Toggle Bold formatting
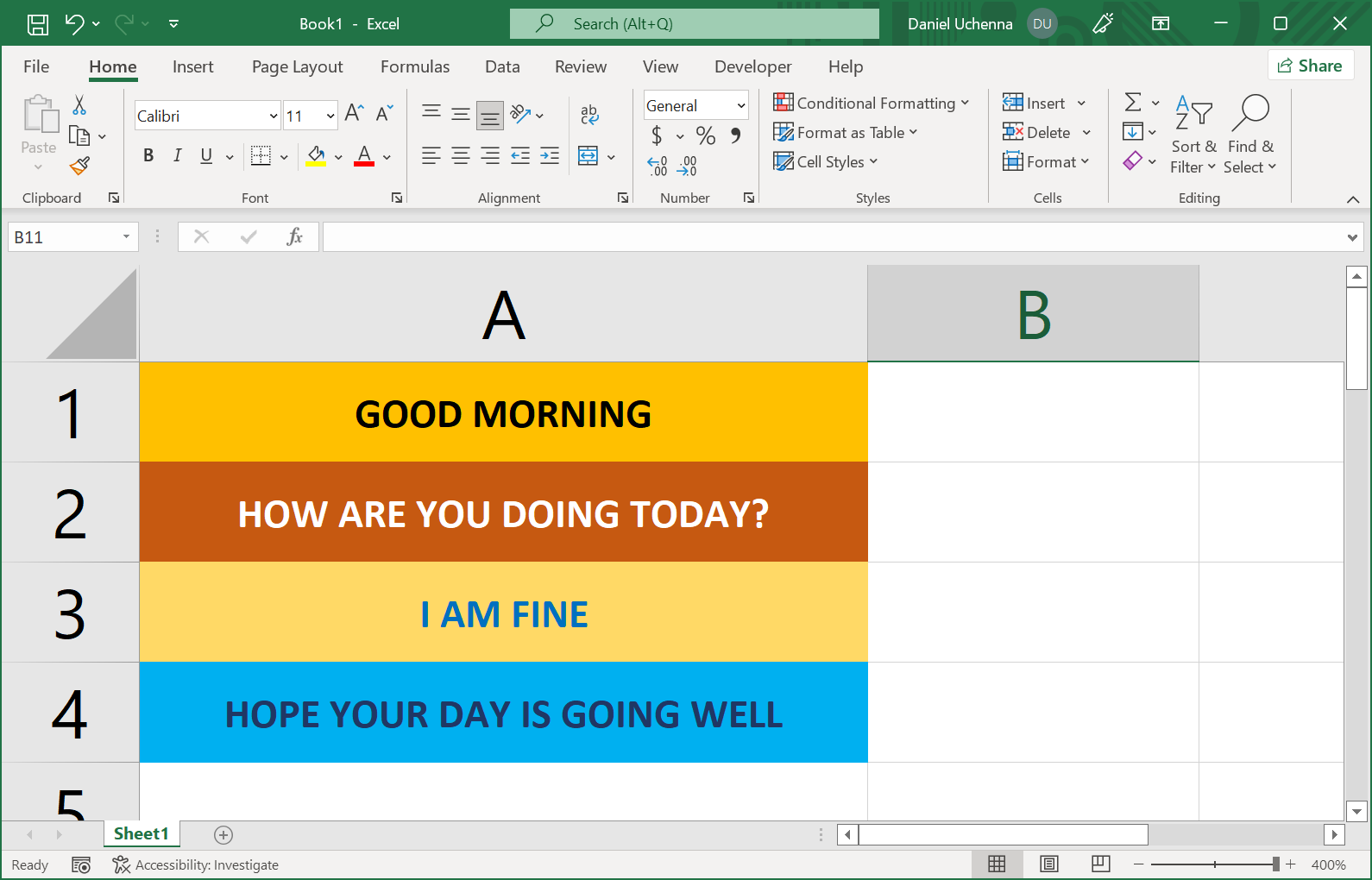Screen dimensions: 1372x880 tap(148, 155)
